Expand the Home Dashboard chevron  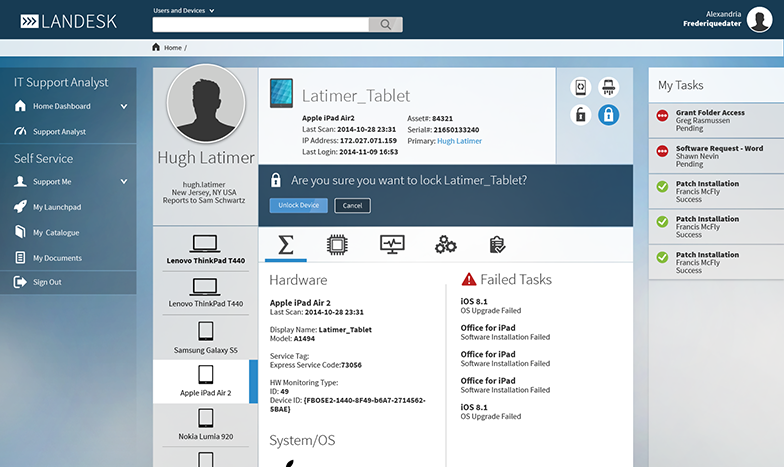[124, 106]
